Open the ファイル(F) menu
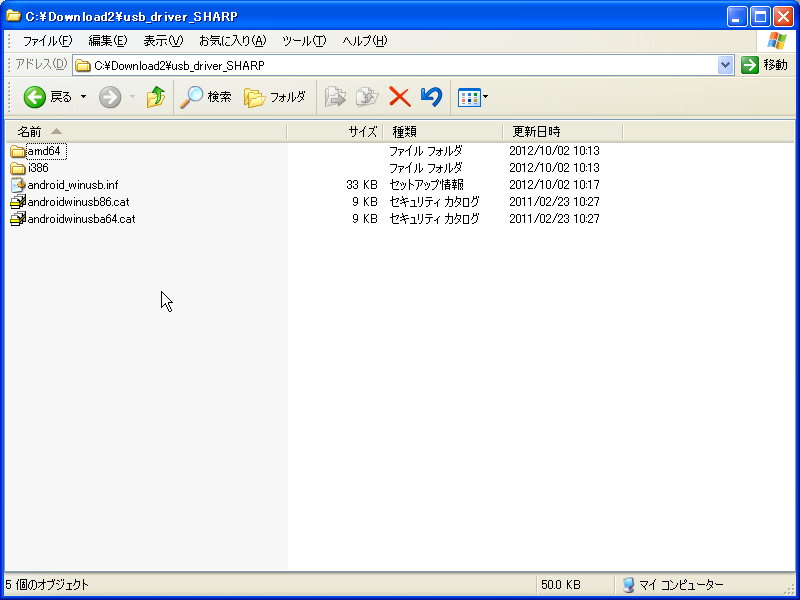This screenshot has height=600, width=800. click(47, 41)
